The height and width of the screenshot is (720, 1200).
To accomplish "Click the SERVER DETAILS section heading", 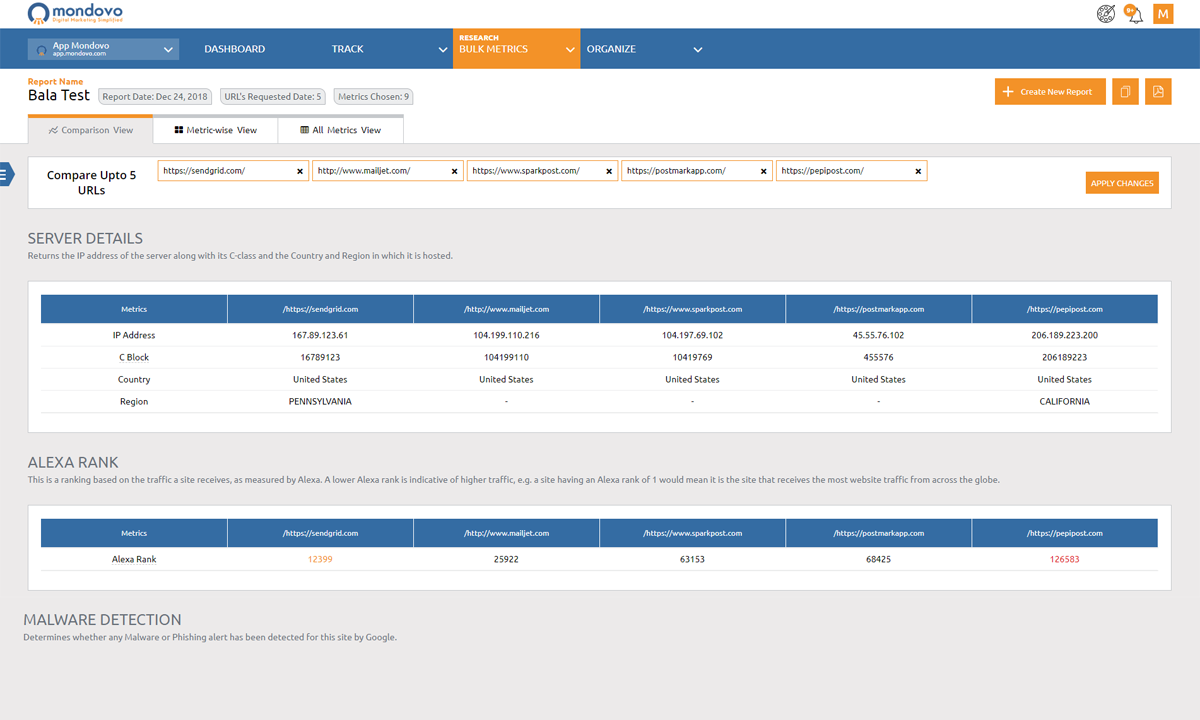I will point(85,239).
